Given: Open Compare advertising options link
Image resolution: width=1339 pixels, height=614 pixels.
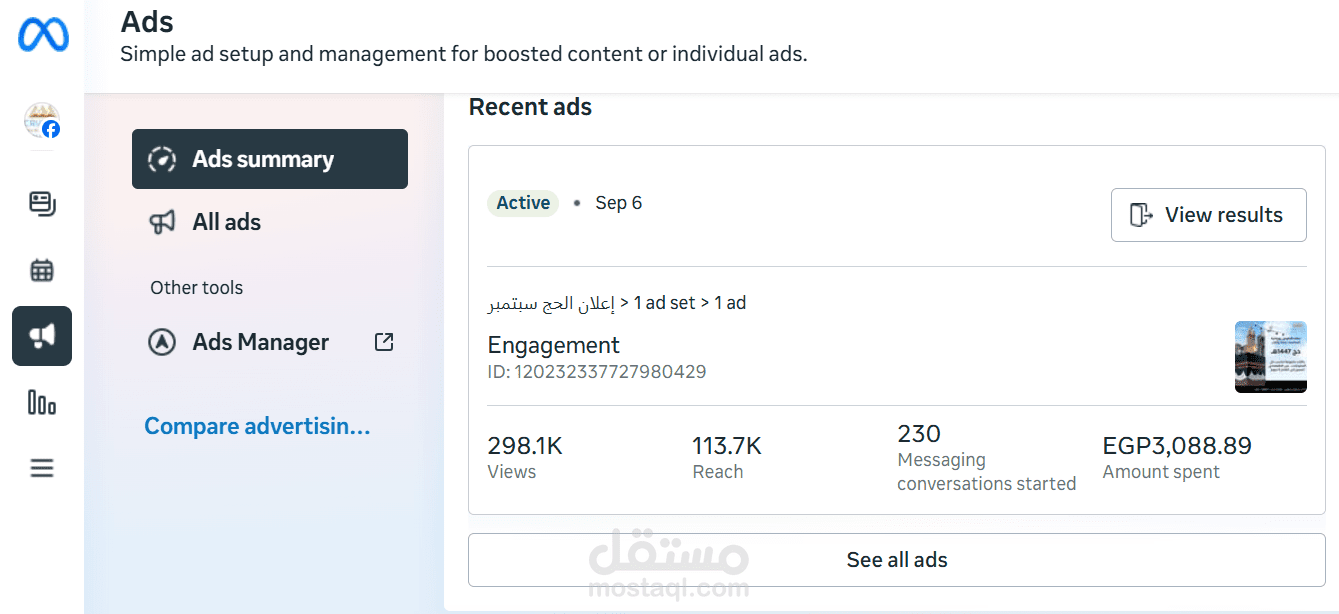Looking at the screenshot, I should pyautogui.click(x=257, y=426).
